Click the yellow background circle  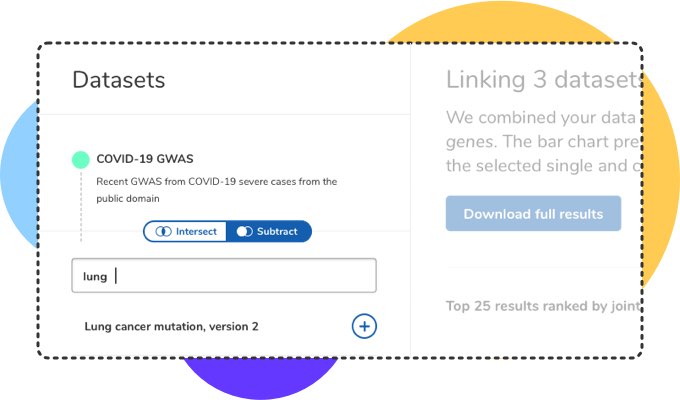pos(655,200)
